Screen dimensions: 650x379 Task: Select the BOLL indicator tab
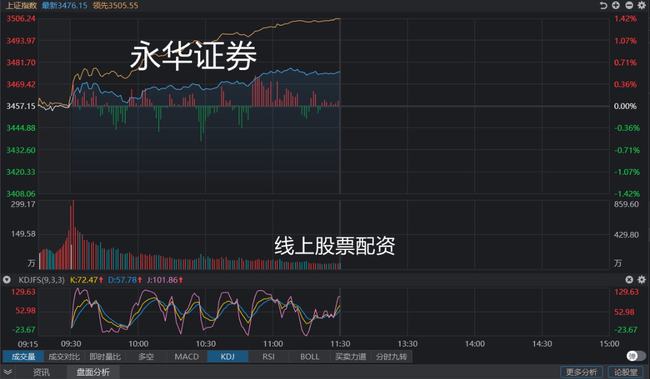(310, 357)
